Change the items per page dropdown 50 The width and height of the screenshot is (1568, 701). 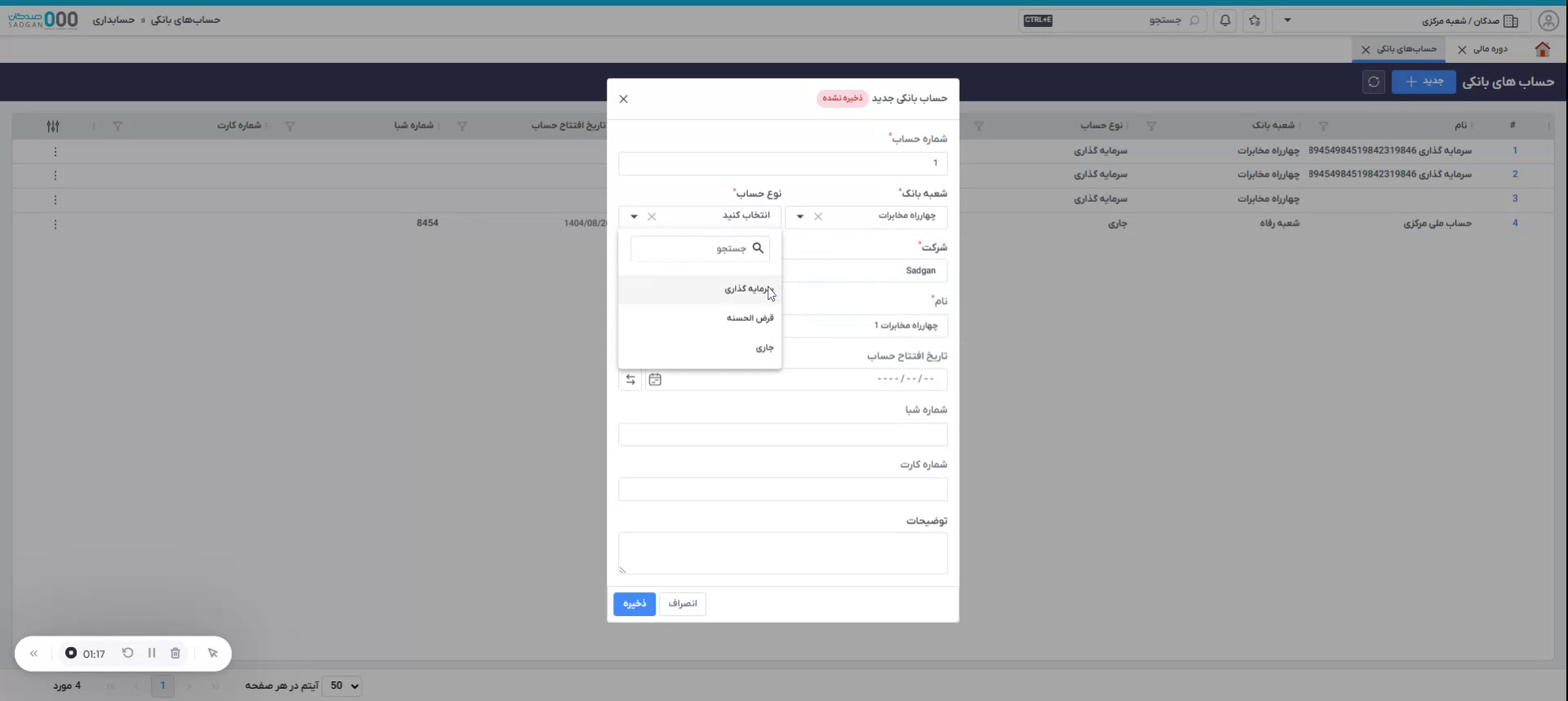point(342,686)
